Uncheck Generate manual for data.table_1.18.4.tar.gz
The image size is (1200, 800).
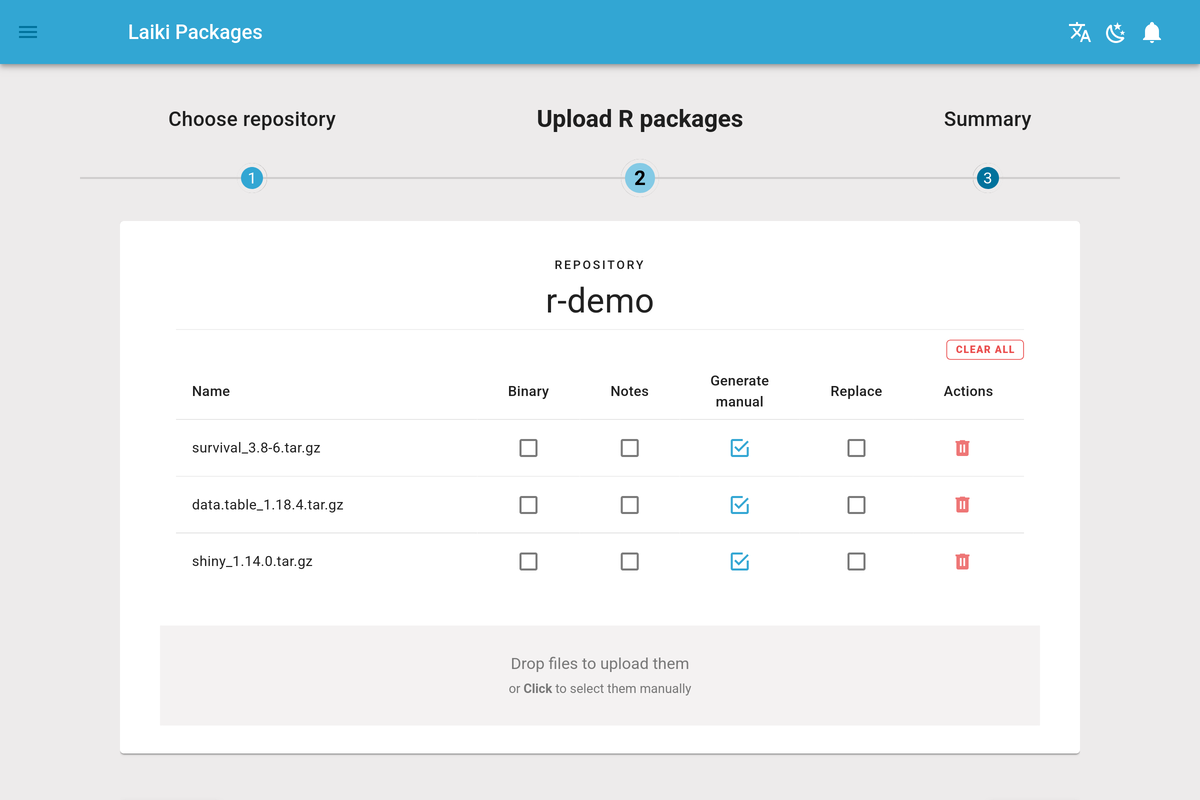tap(739, 505)
